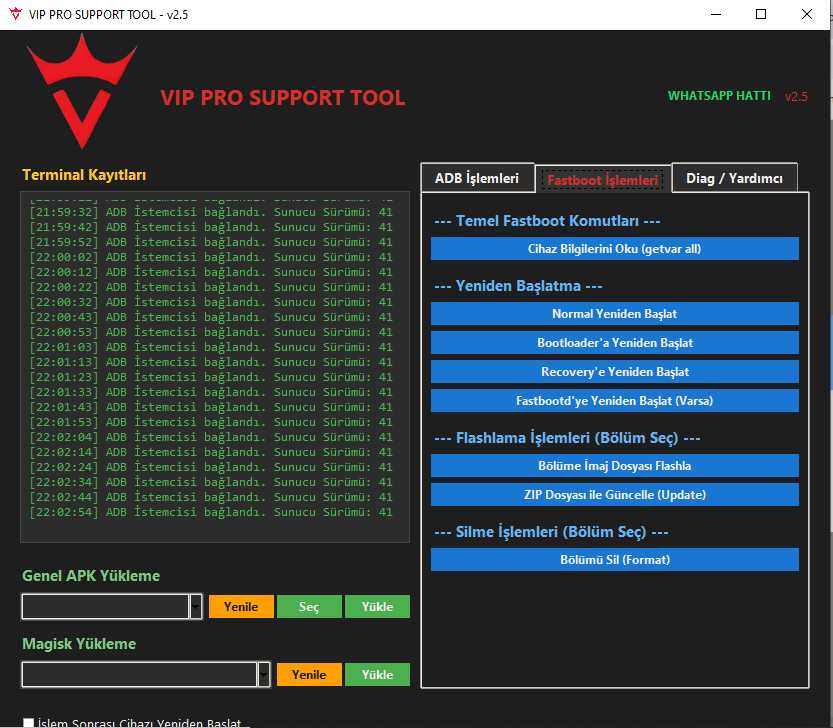Click Recovery'e Yeniden Başlat

[615, 371]
